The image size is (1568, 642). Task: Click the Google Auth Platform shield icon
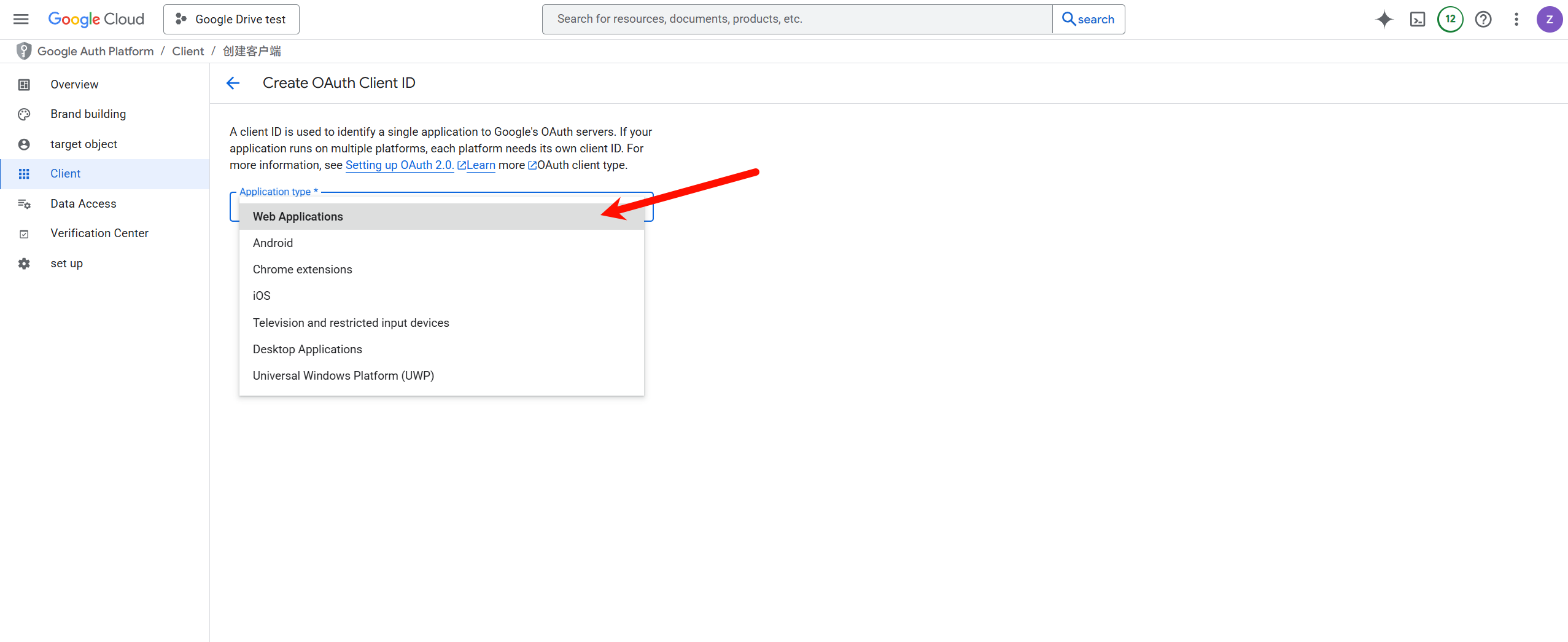[24, 51]
